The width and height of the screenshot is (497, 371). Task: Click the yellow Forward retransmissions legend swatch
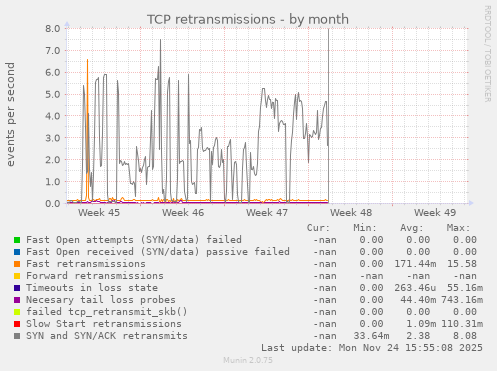[17, 276]
